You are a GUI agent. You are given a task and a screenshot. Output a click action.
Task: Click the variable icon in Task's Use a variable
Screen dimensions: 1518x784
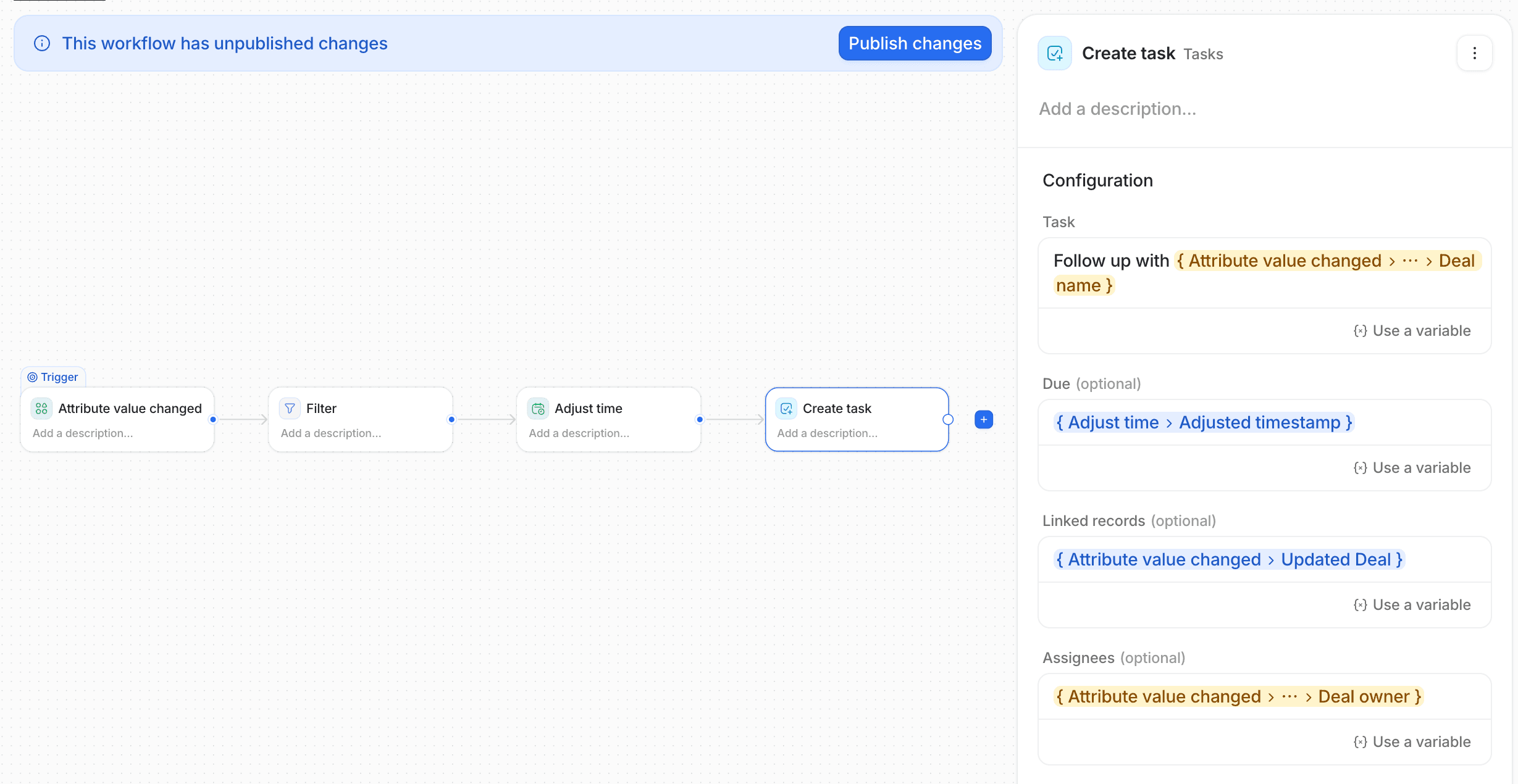pyautogui.click(x=1360, y=331)
